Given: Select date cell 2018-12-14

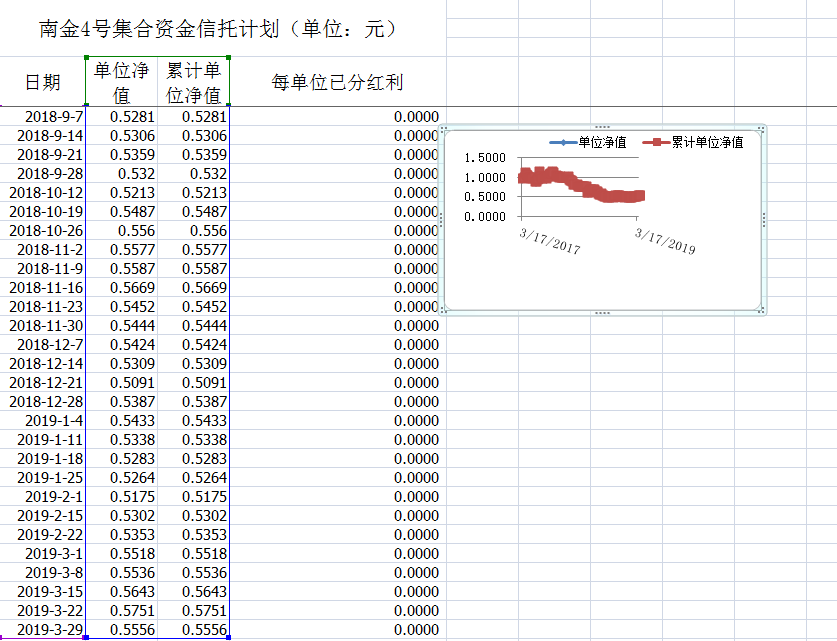Looking at the screenshot, I should [x=43, y=363].
